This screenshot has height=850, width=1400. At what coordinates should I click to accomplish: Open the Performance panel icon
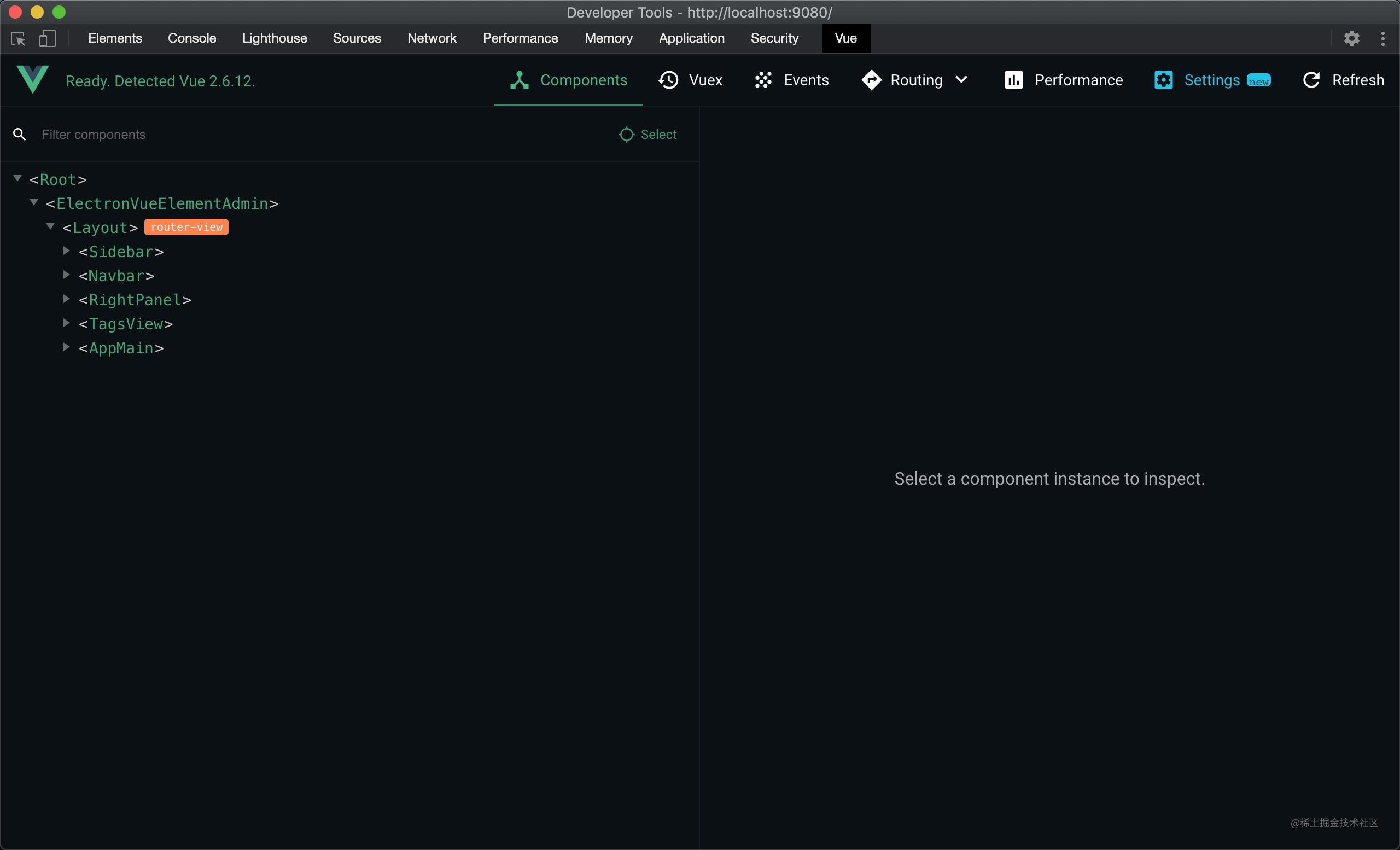tap(1014, 80)
